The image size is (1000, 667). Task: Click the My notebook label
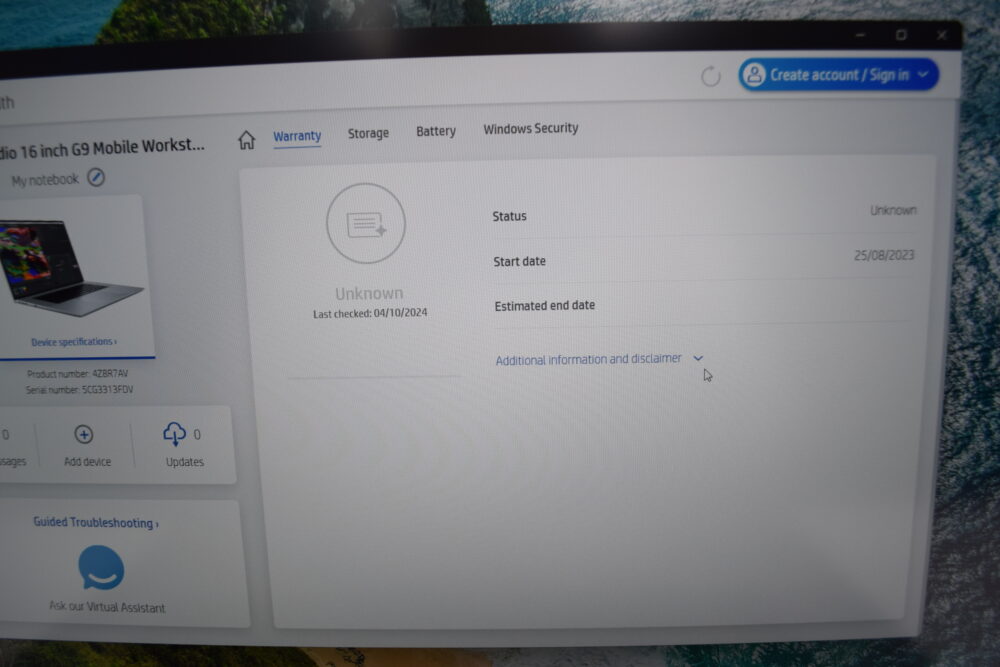45,180
